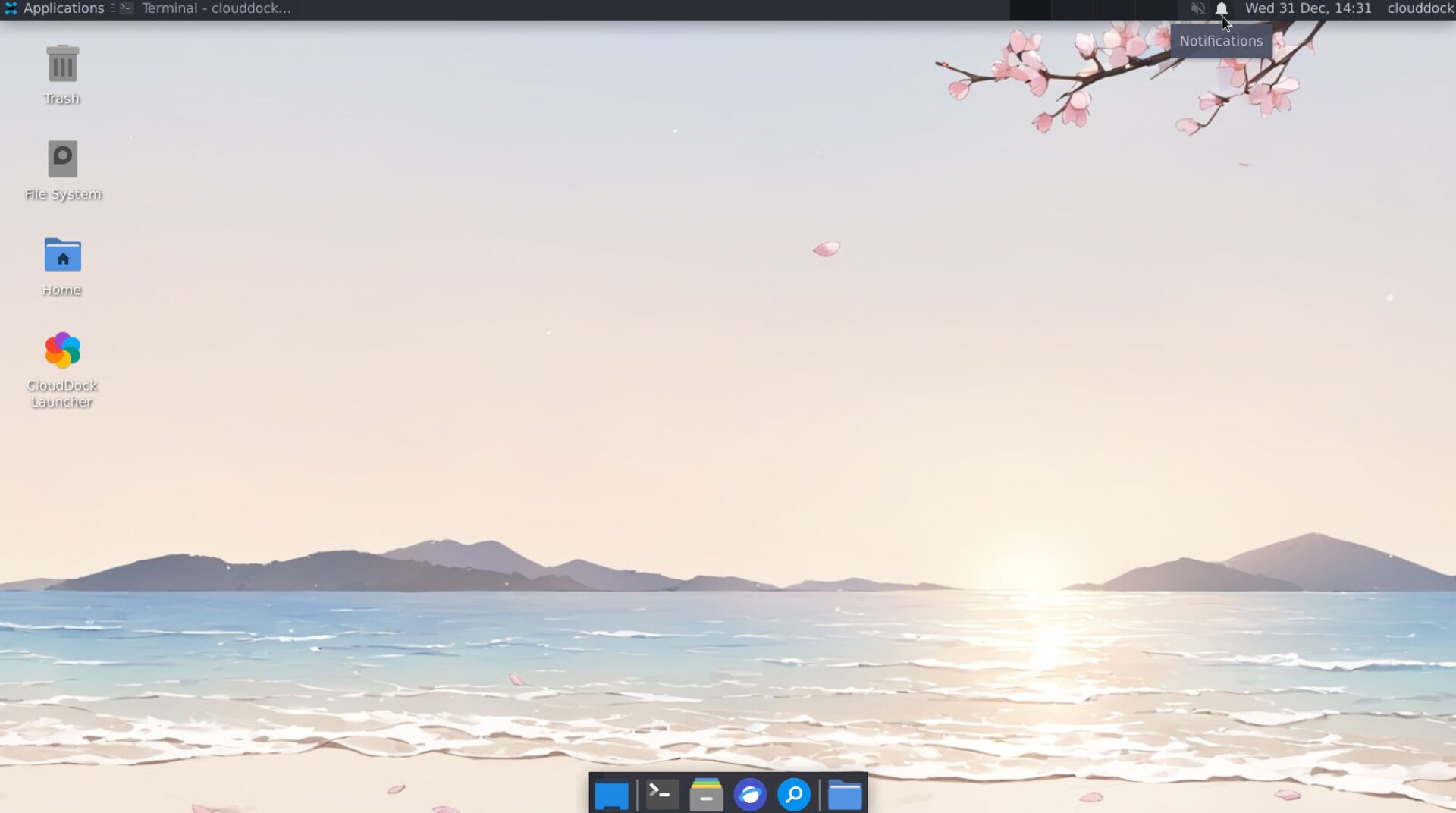Open the magnifier search app in dock
The image size is (1456, 813).
pyautogui.click(x=794, y=795)
